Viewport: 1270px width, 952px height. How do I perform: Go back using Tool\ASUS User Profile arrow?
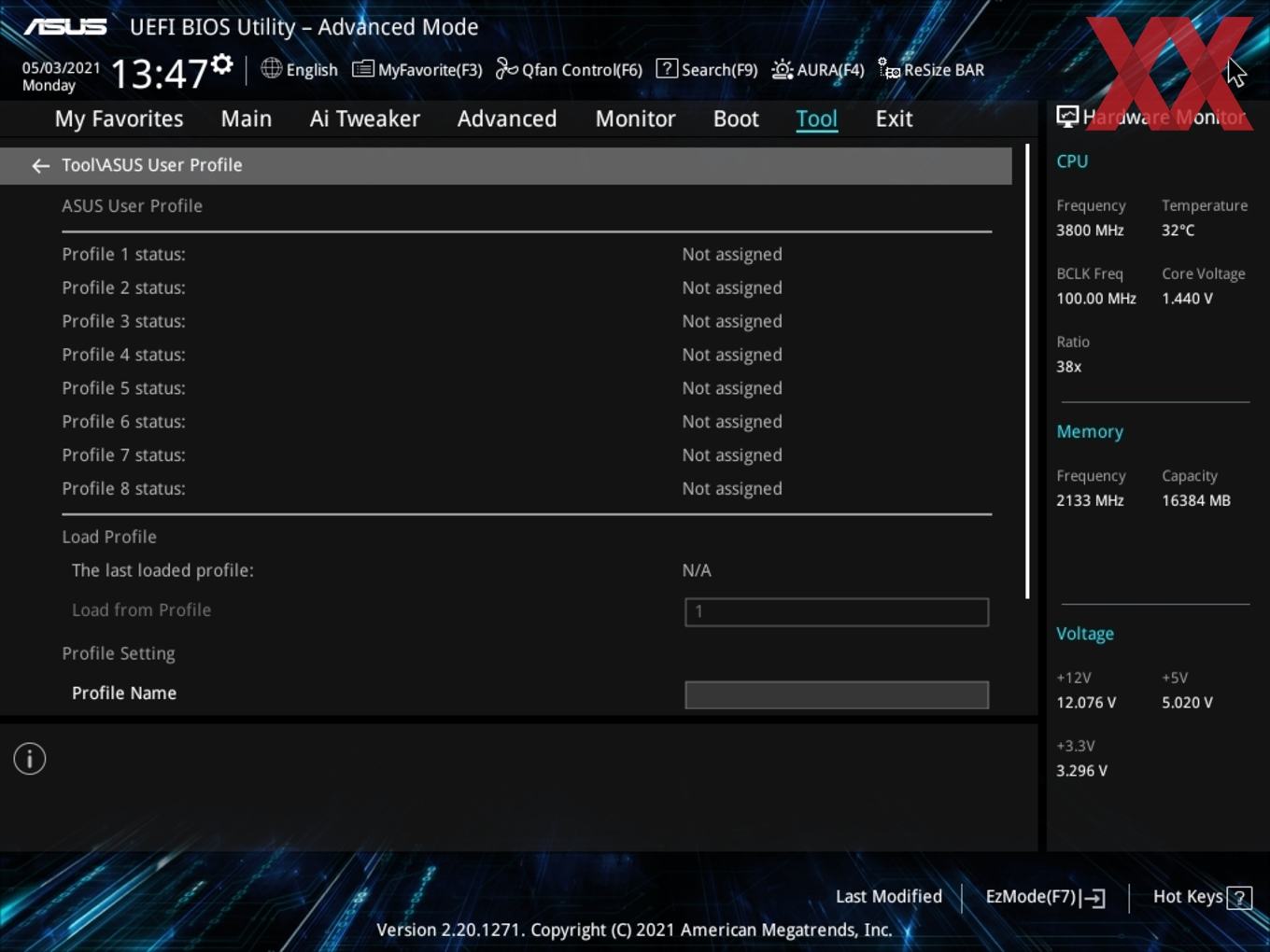point(40,165)
